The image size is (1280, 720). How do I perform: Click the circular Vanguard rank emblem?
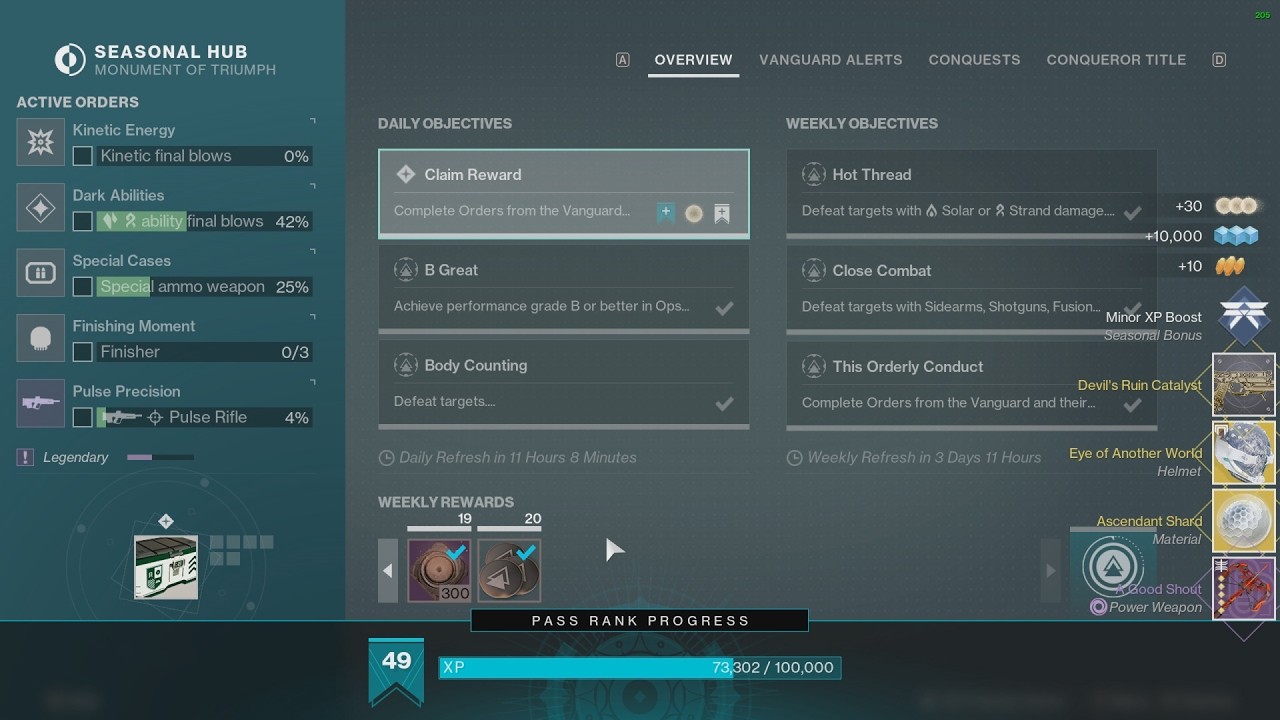coord(1111,567)
